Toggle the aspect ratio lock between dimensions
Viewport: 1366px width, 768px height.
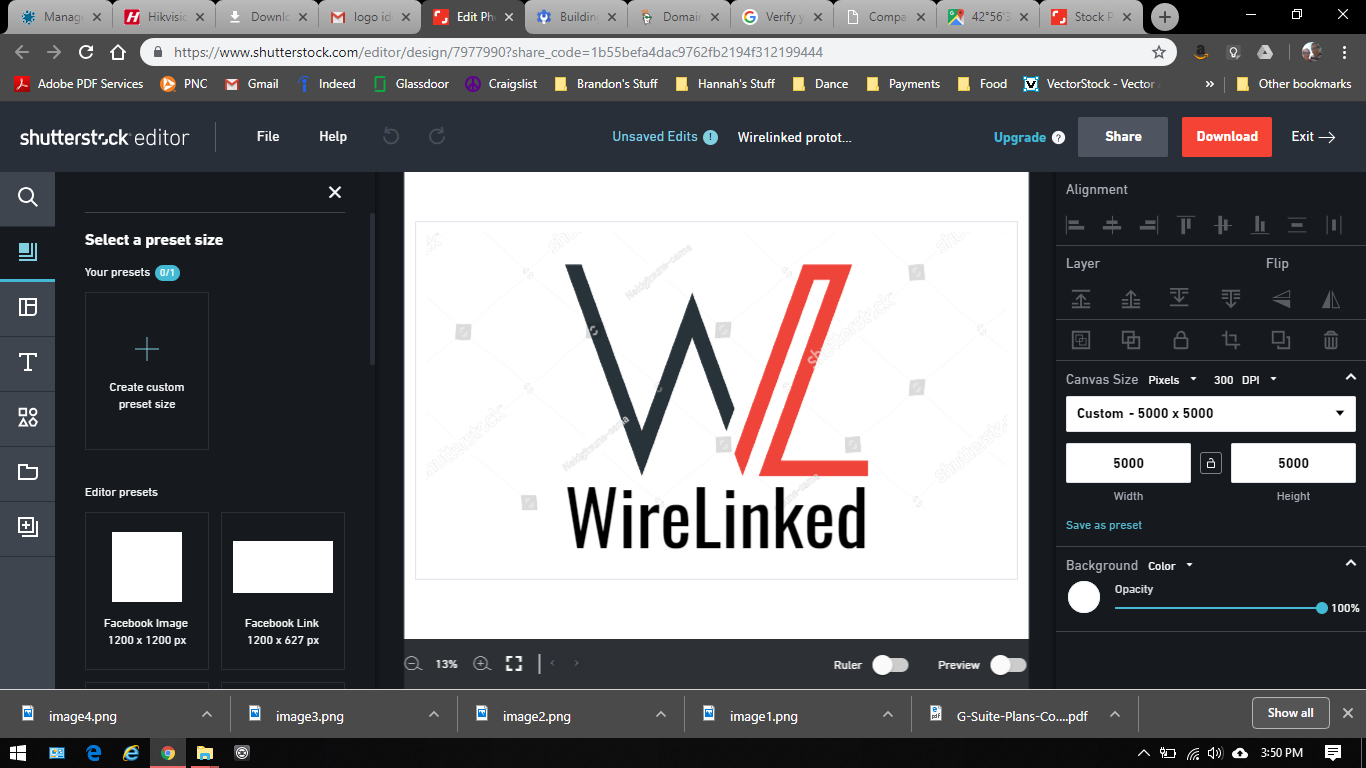click(1211, 463)
